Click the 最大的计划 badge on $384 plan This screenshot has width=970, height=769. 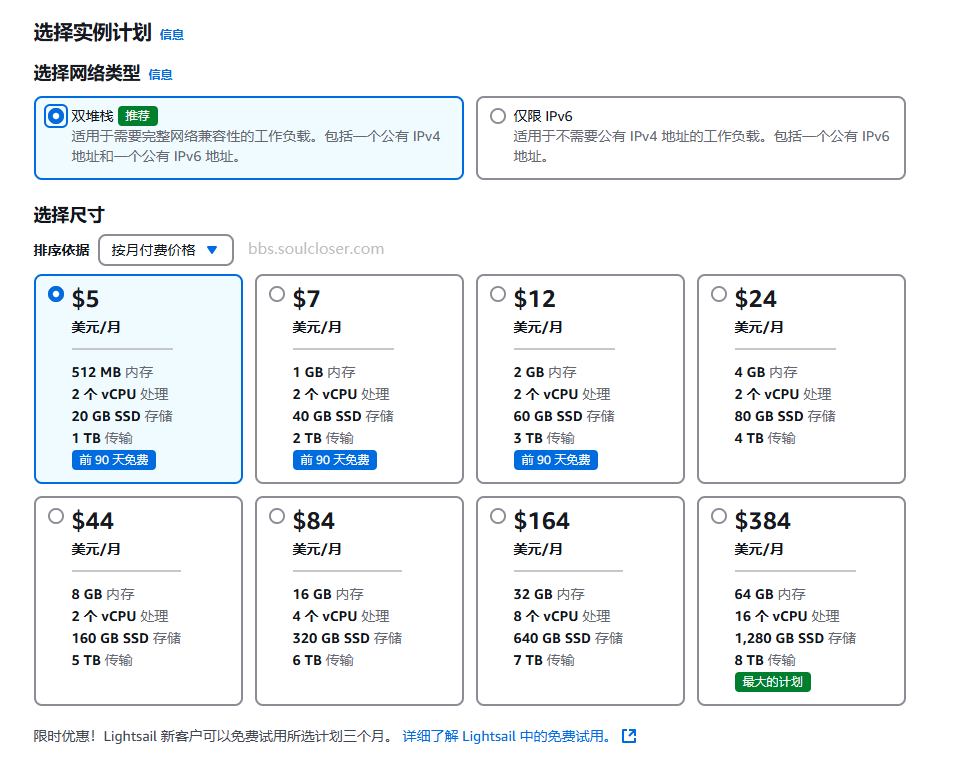[x=773, y=682]
